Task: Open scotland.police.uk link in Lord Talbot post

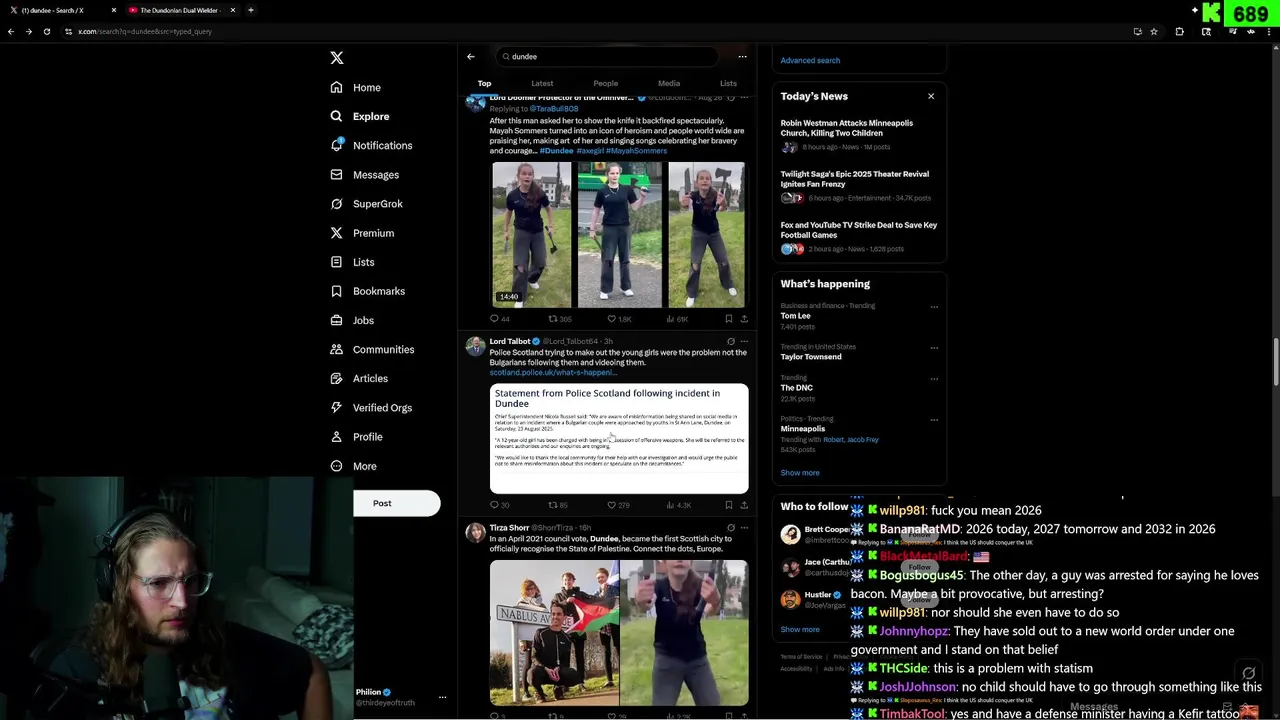Action: coord(553,372)
